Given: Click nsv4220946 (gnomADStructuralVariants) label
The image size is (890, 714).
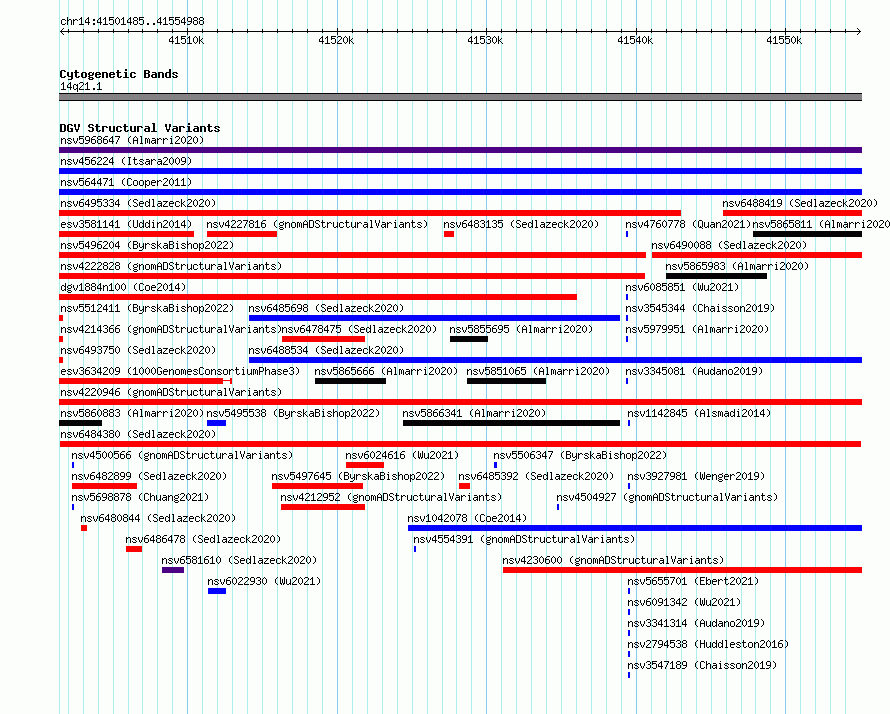Looking at the screenshot, I should [171, 392].
